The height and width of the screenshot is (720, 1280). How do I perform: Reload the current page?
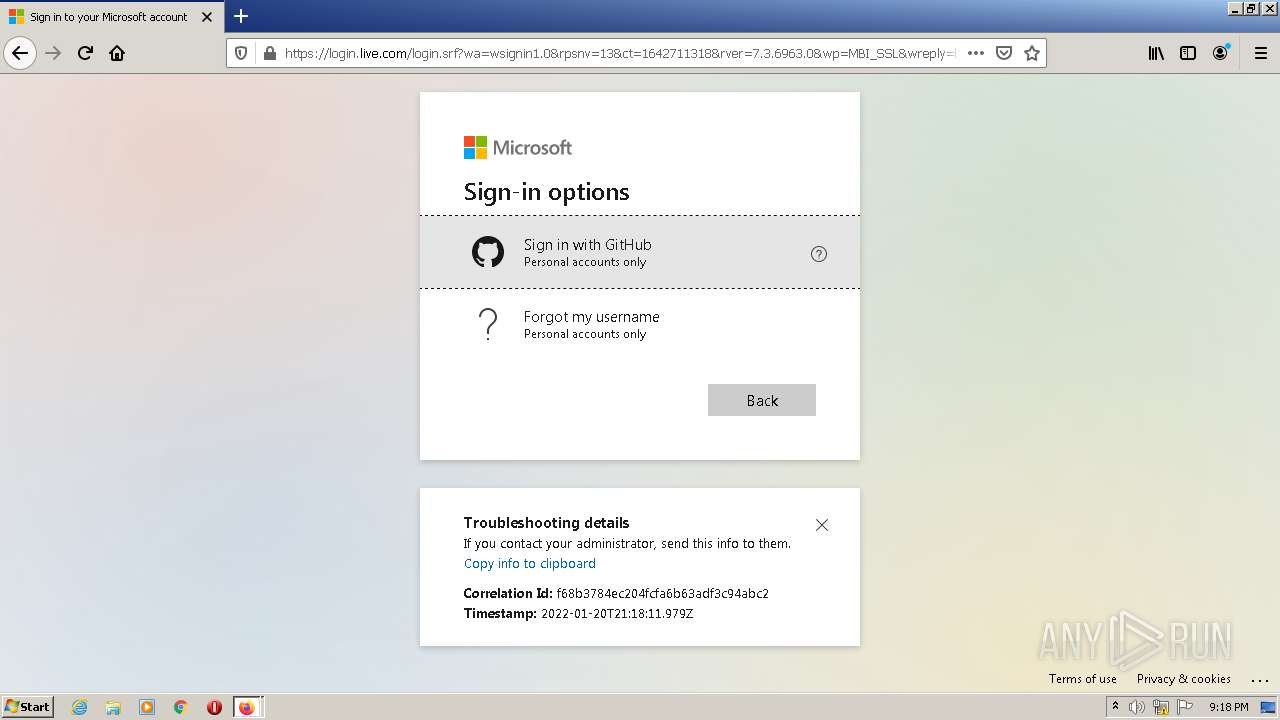[85, 53]
